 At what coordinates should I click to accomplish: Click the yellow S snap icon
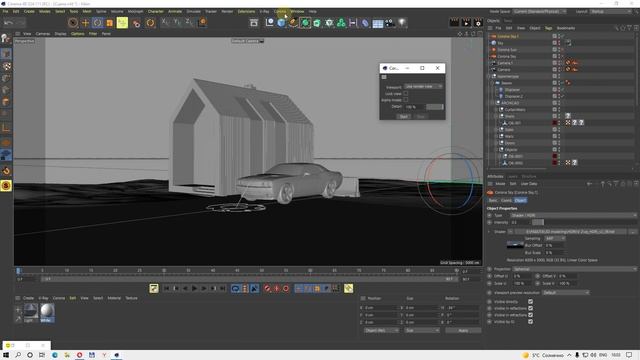[6, 186]
